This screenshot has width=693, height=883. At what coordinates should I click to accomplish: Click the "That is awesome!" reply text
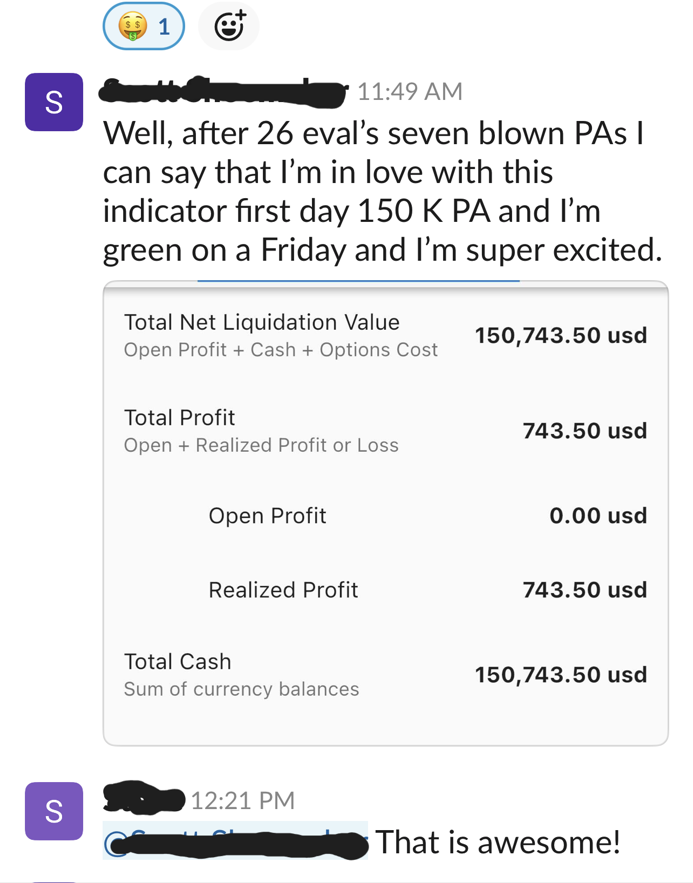(x=498, y=842)
